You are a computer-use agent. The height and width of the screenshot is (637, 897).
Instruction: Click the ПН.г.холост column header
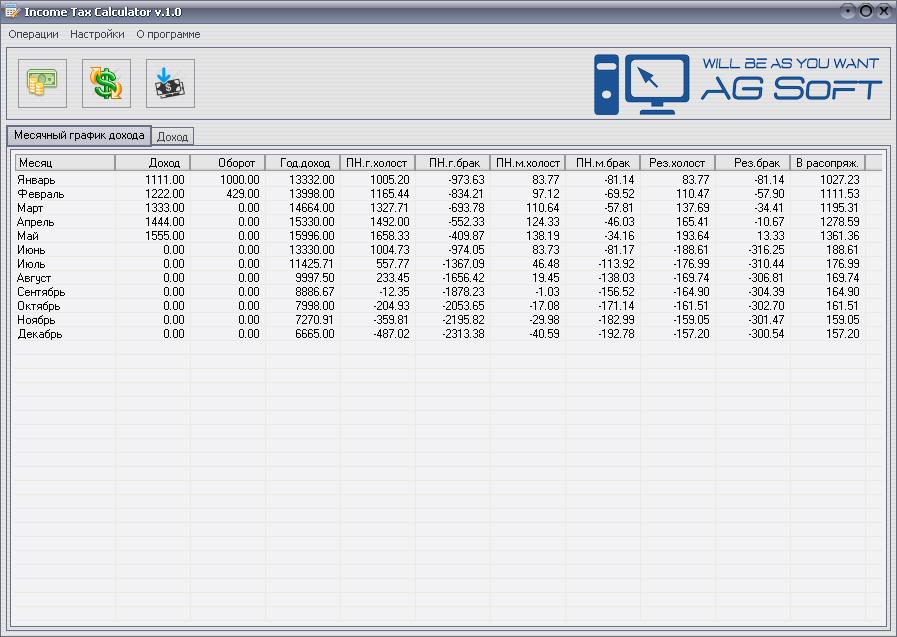tap(378, 163)
